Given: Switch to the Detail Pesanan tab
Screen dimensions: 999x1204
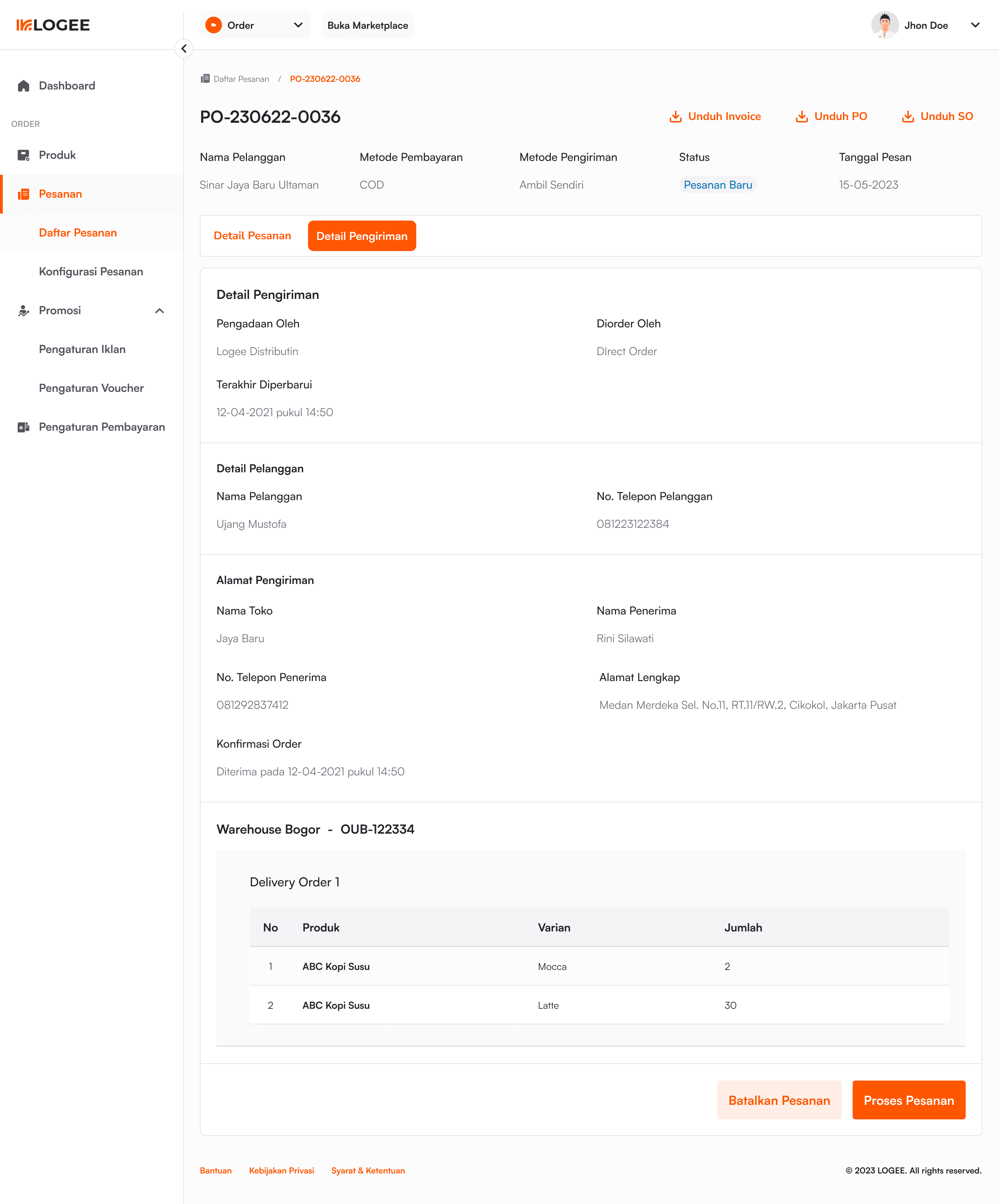Looking at the screenshot, I should click(x=252, y=236).
